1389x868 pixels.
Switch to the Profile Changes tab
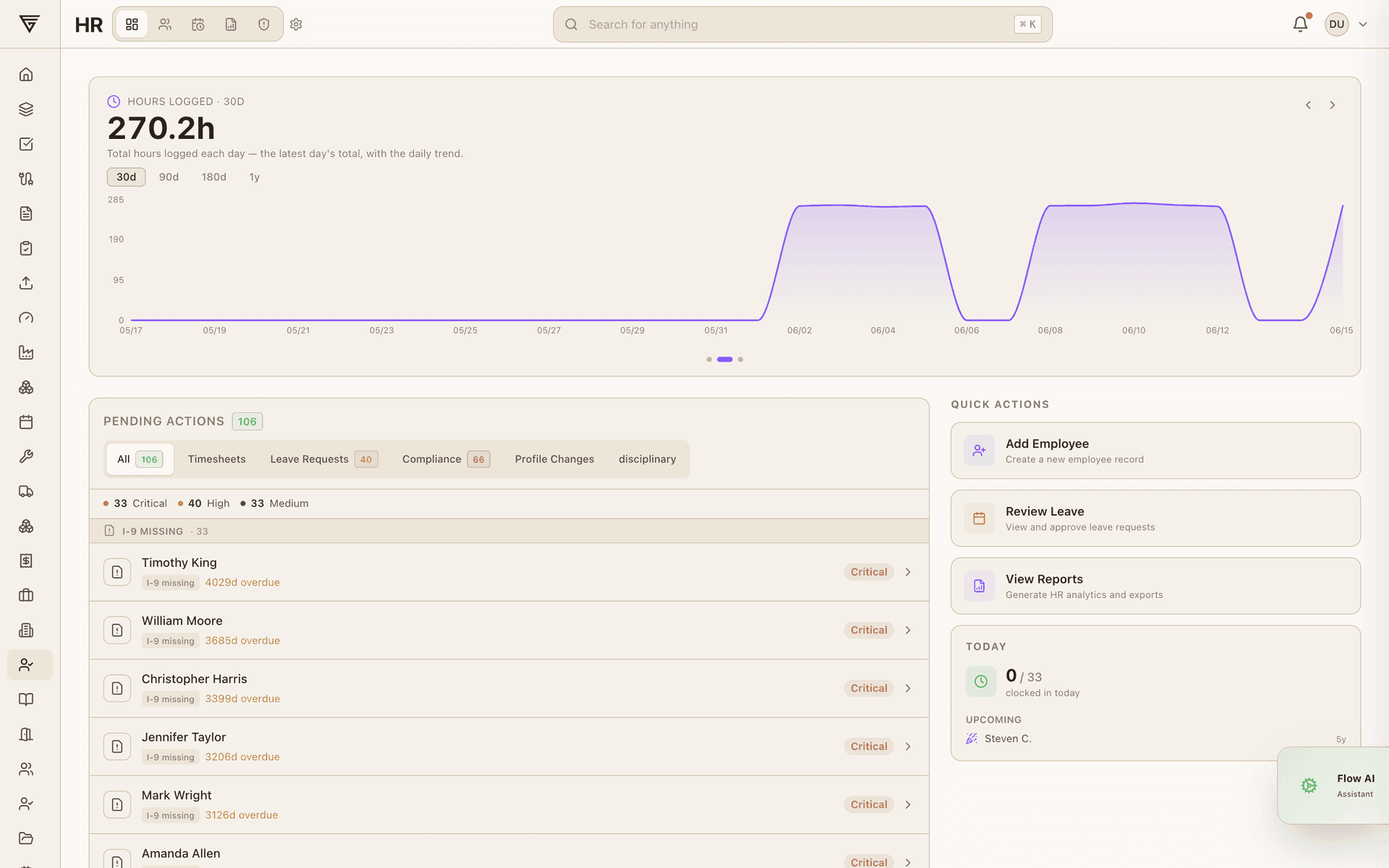point(554,459)
